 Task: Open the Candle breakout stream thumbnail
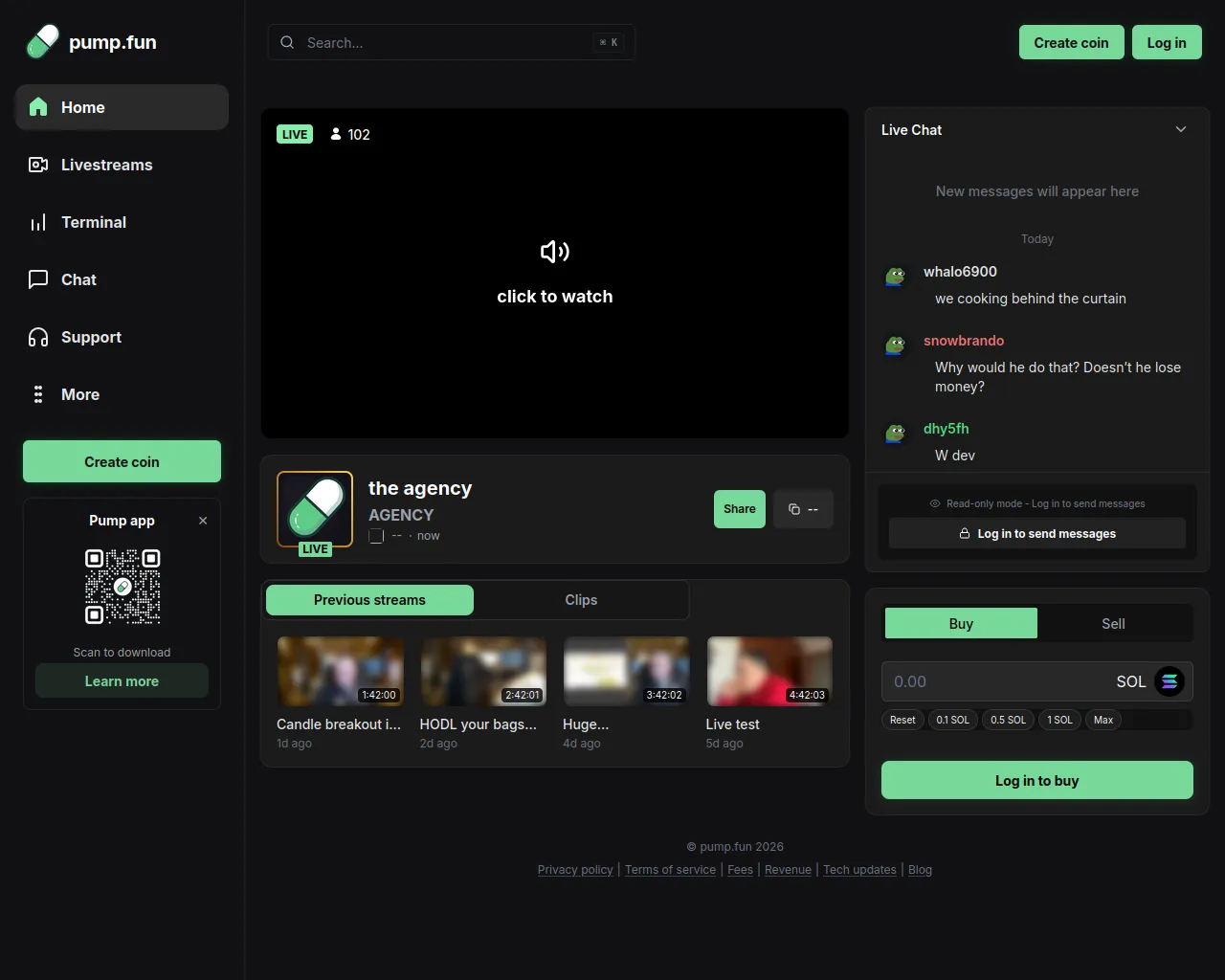[x=341, y=672]
